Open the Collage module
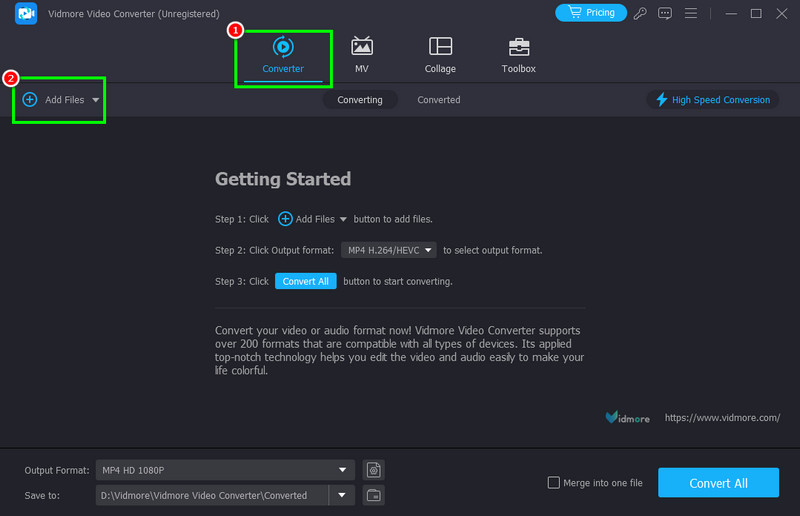800x516 pixels. point(440,48)
